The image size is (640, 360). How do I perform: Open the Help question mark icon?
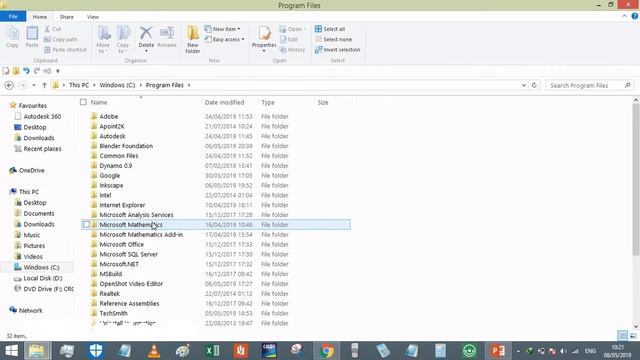(635, 16)
